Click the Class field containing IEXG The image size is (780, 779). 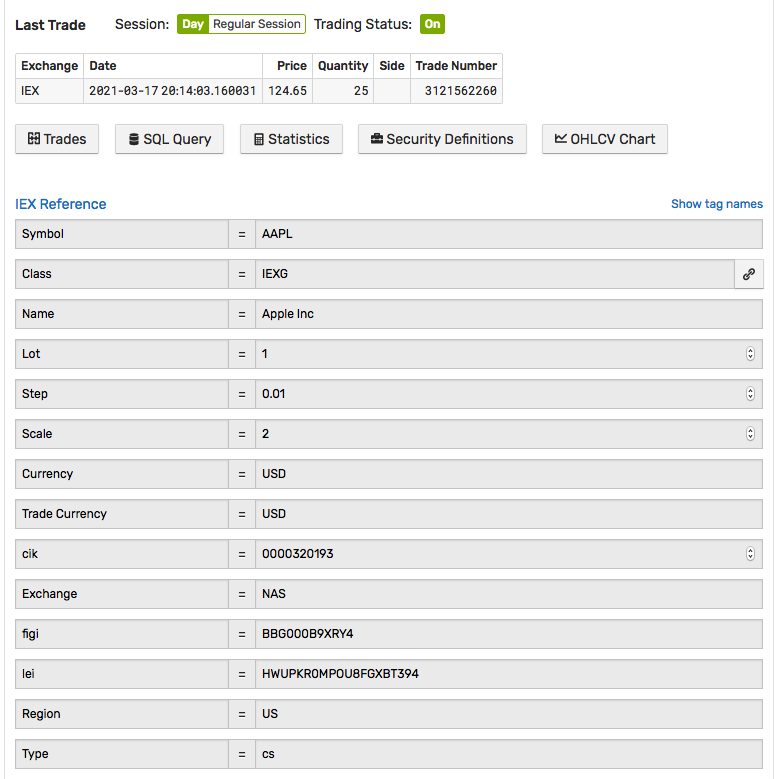[495, 274]
